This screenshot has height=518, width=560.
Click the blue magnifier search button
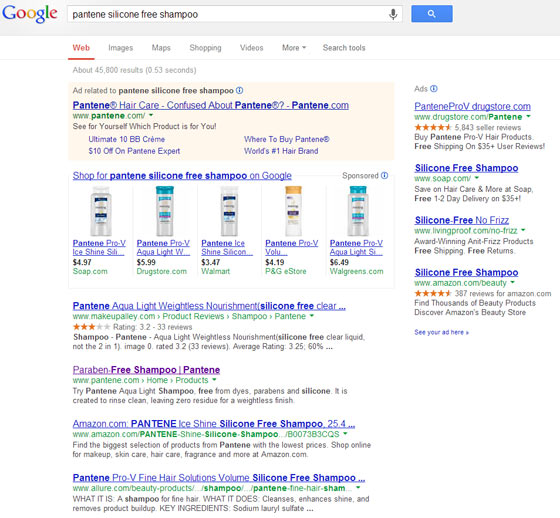(x=432, y=14)
